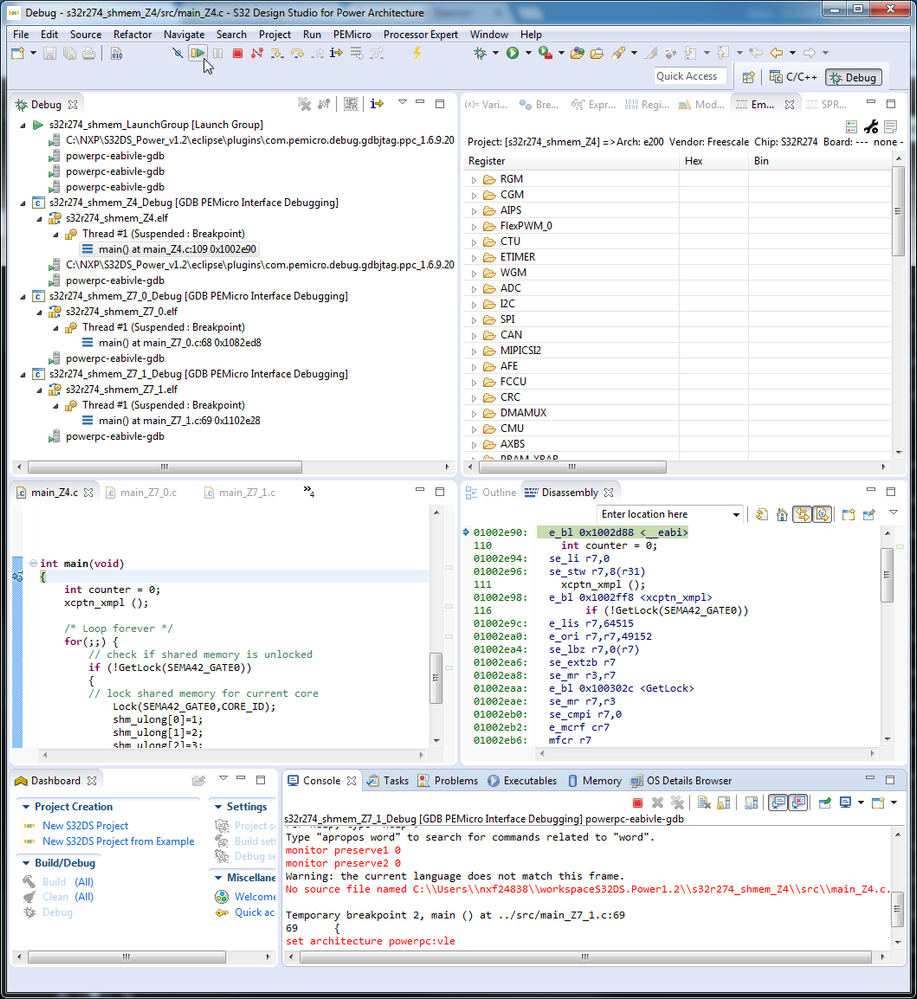Viewport: 917px width, 999px height.
Task: Open the PEMicro menu
Action: pyautogui.click(x=352, y=34)
